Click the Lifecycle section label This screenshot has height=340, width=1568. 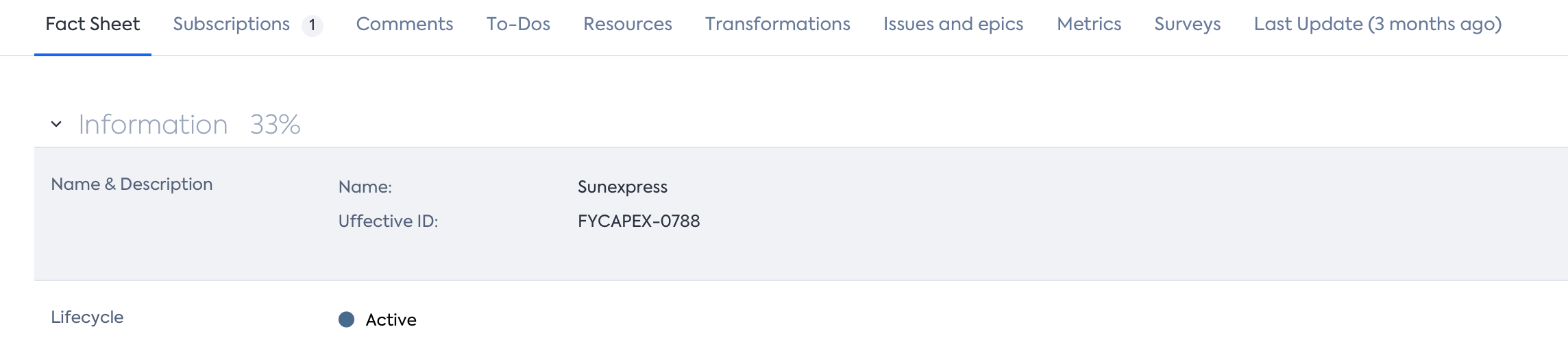(87, 317)
